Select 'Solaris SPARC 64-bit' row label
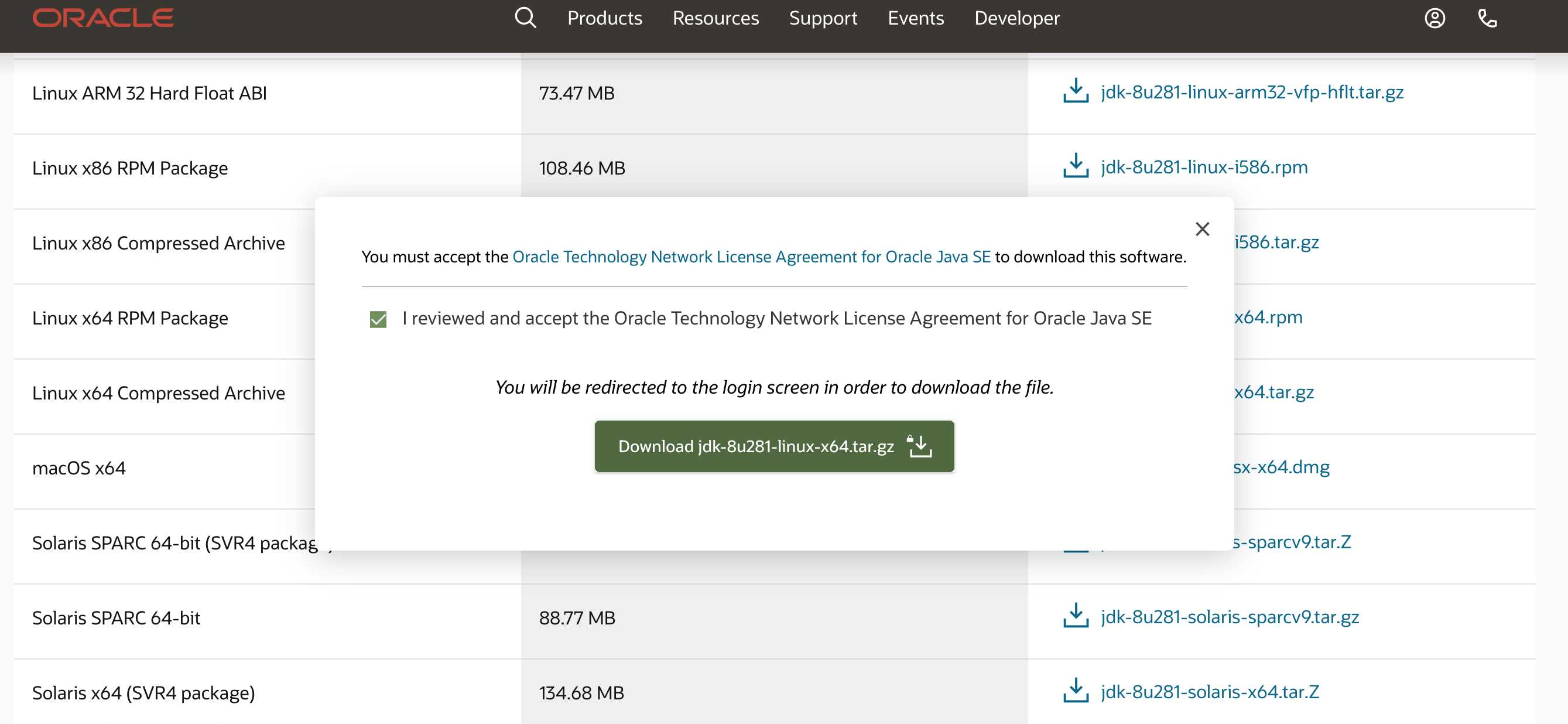 point(116,617)
